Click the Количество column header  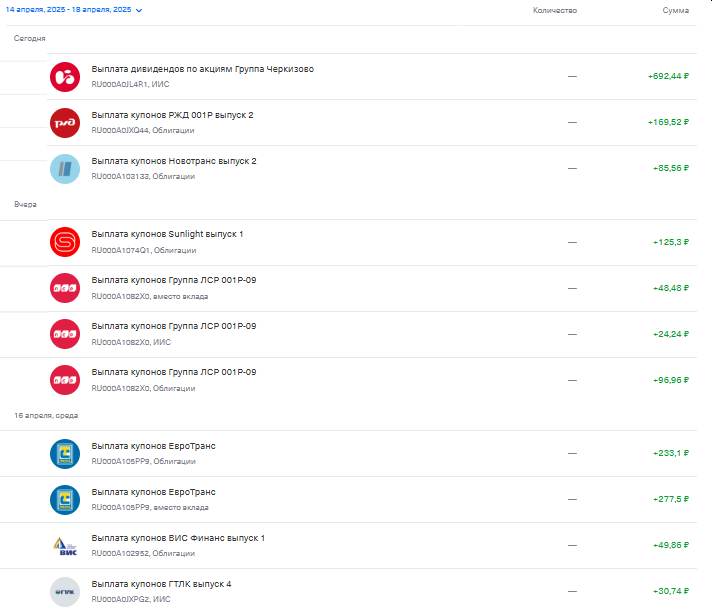[x=554, y=10]
